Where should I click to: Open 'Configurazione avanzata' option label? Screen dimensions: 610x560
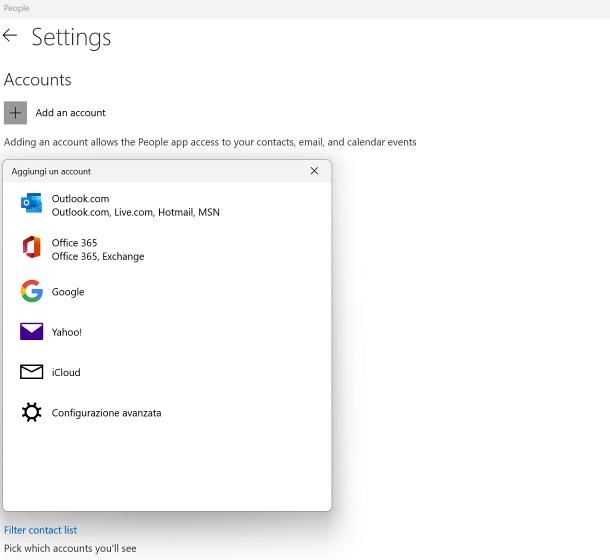[106, 413]
